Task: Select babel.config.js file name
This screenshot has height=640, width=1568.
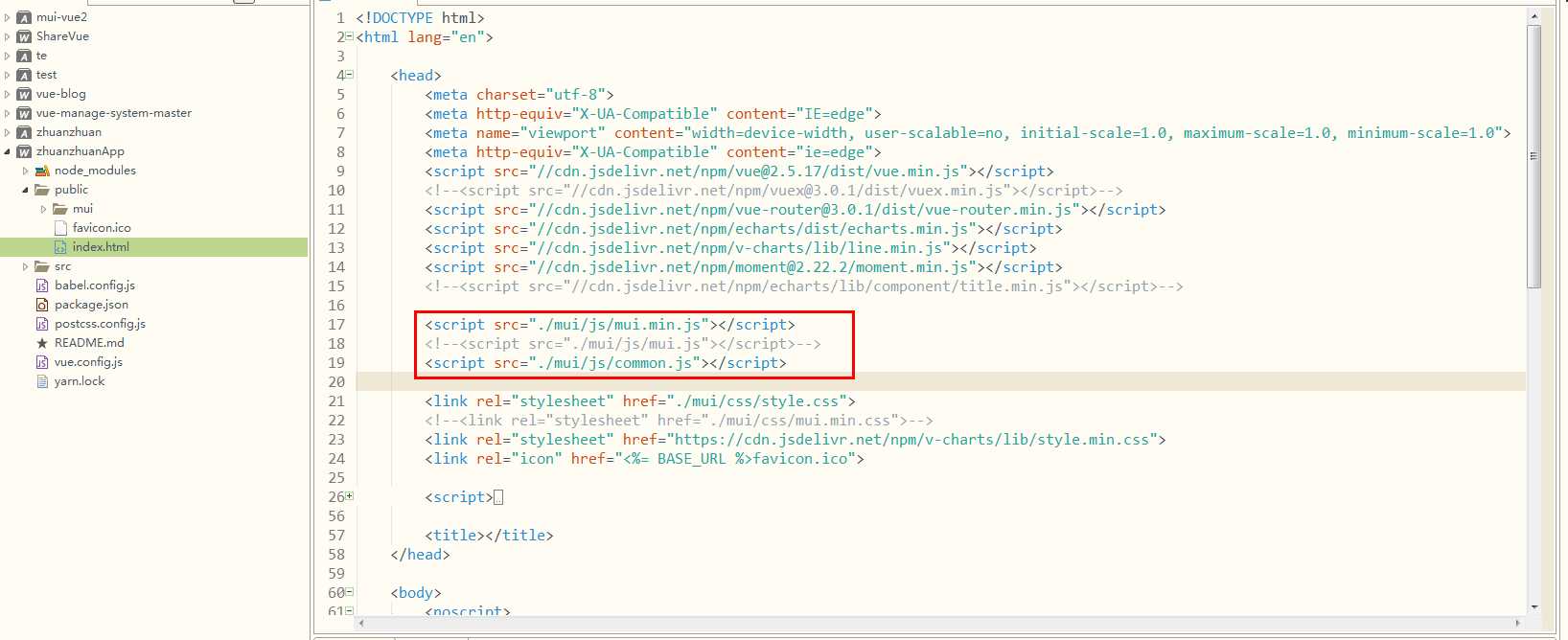Action: point(95,286)
